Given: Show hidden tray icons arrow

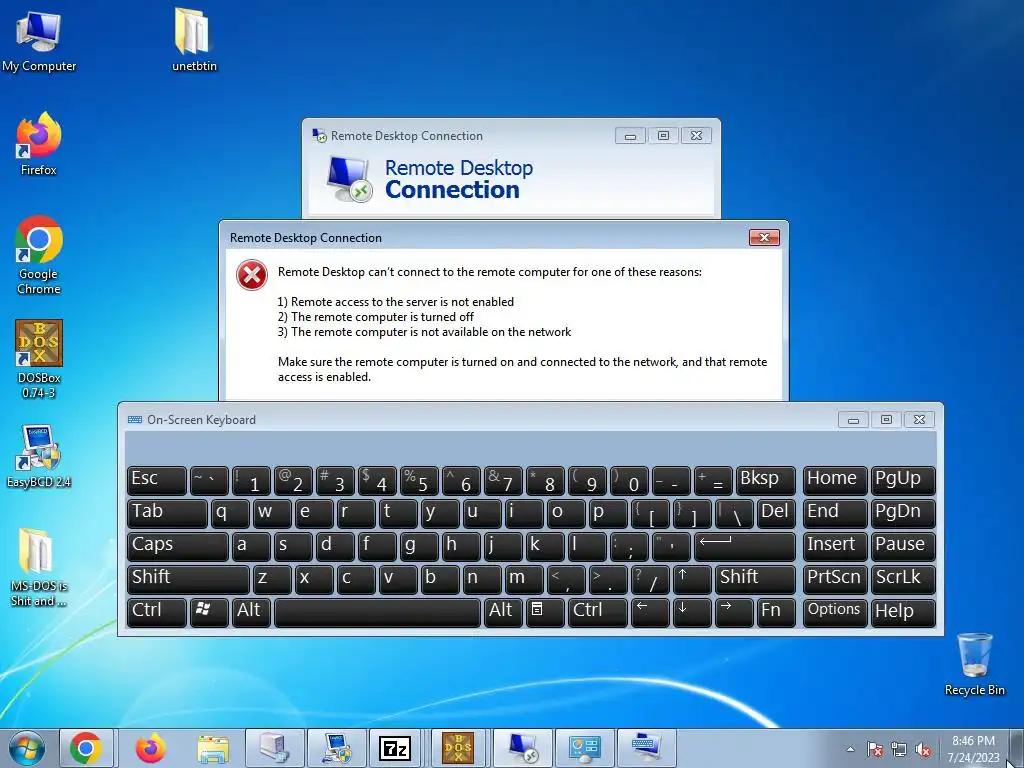Looking at the screenshot, I should [850, 749].
